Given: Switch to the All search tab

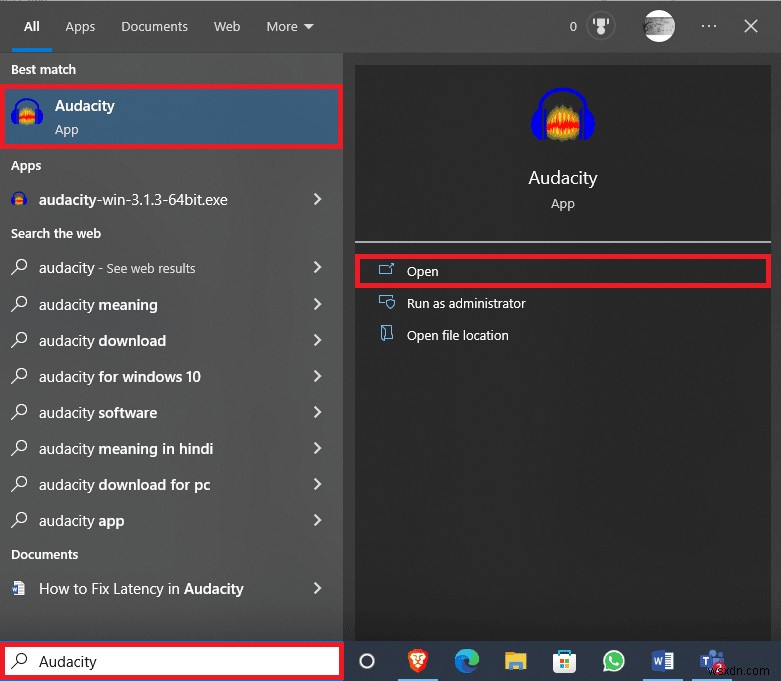Looking at the screenshot, I should tap(31, 26).
